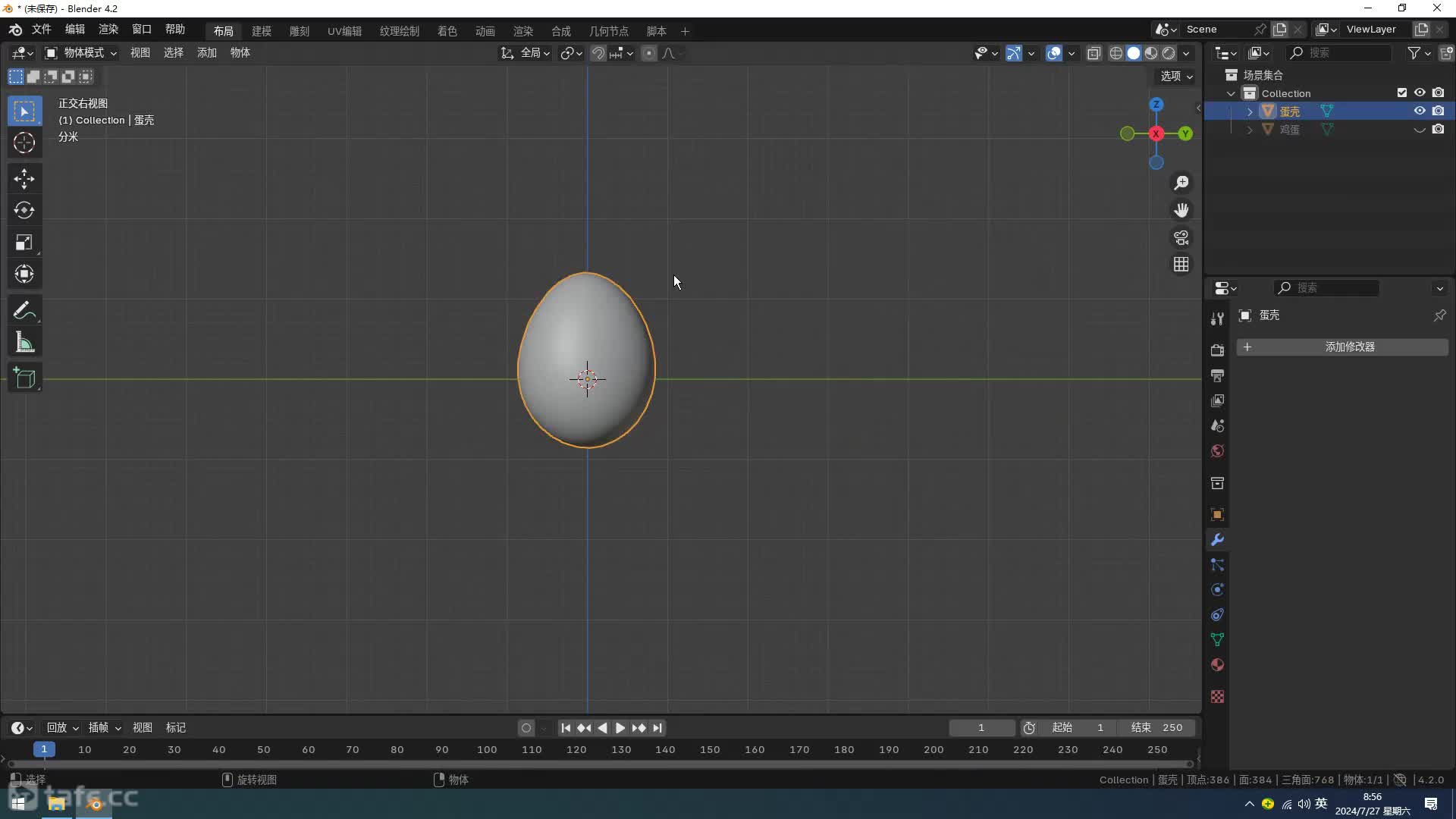This screenshot has height=819, width=1456.
Task: Open the Output properties tab
Action: [1217, 375]
